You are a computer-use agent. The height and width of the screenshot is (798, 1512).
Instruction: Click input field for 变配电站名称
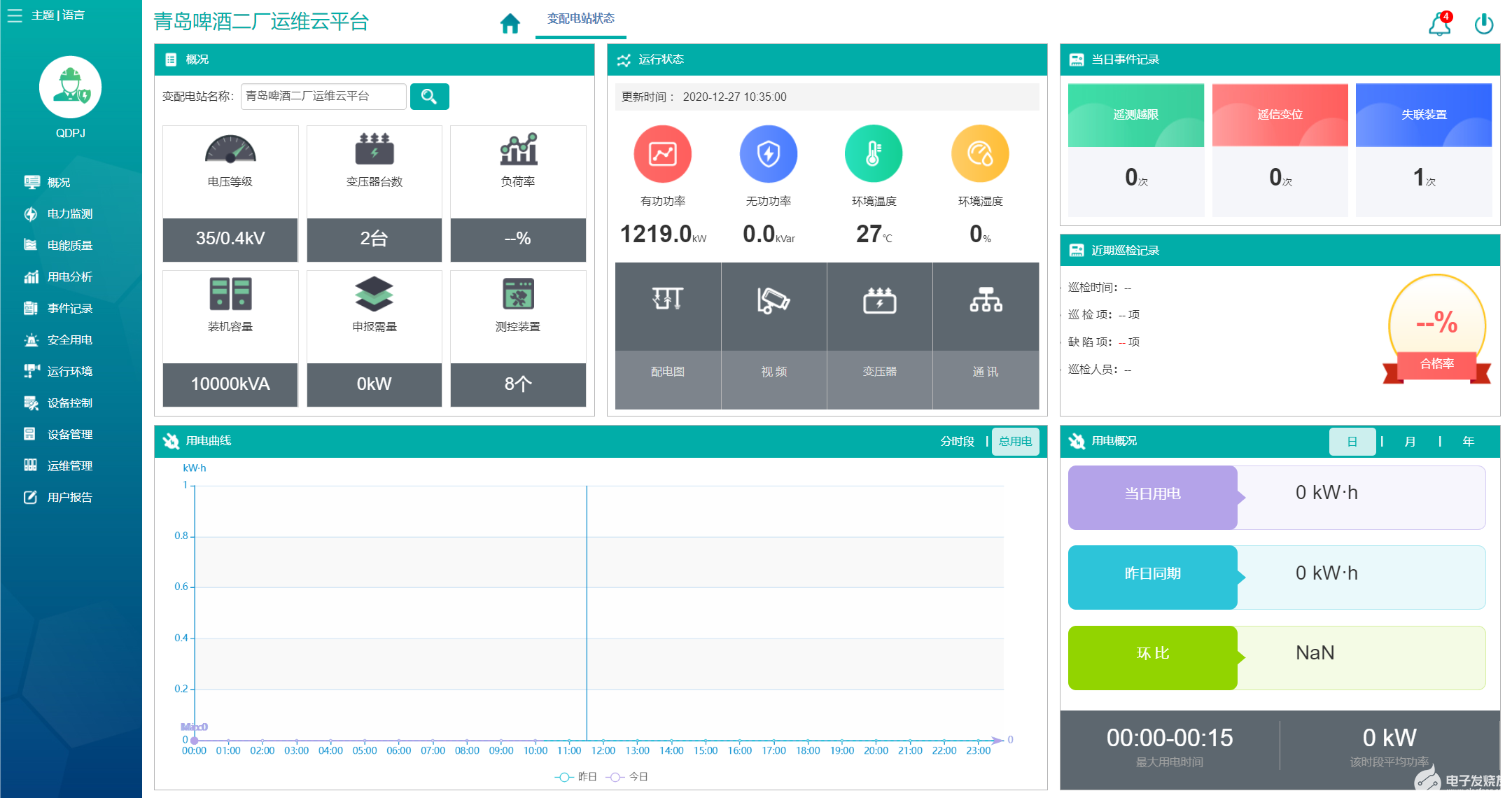[x=321, y=97]
